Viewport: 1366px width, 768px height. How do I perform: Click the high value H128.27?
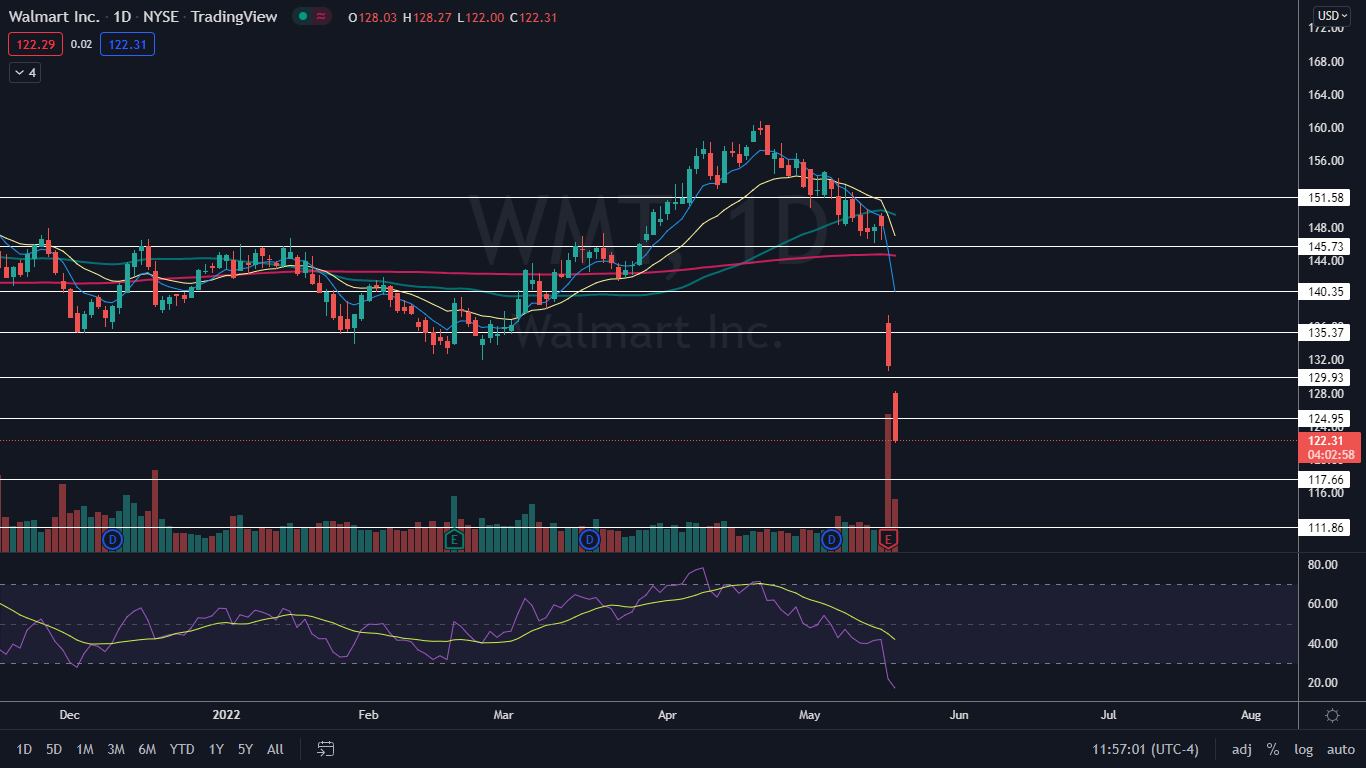(x=427, y=16)
